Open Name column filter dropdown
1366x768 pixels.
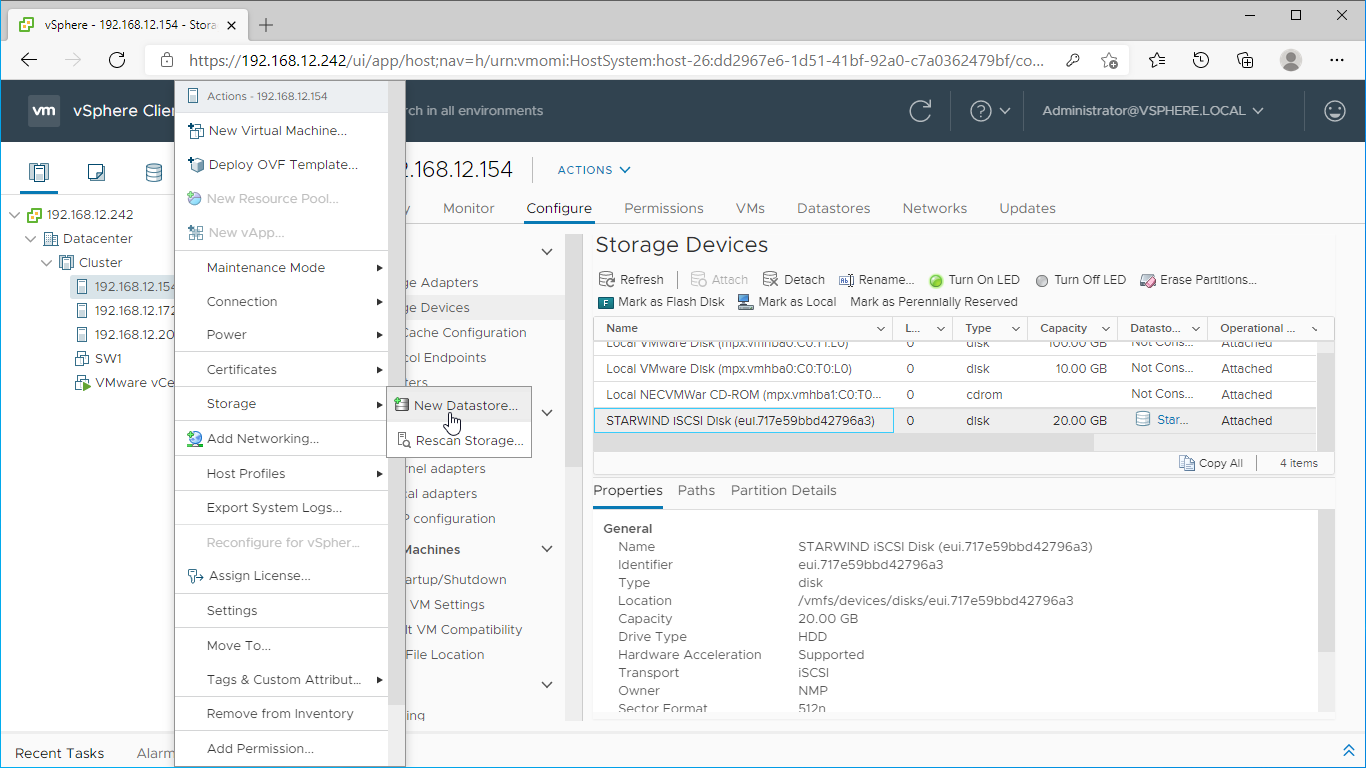click(881, 328)
